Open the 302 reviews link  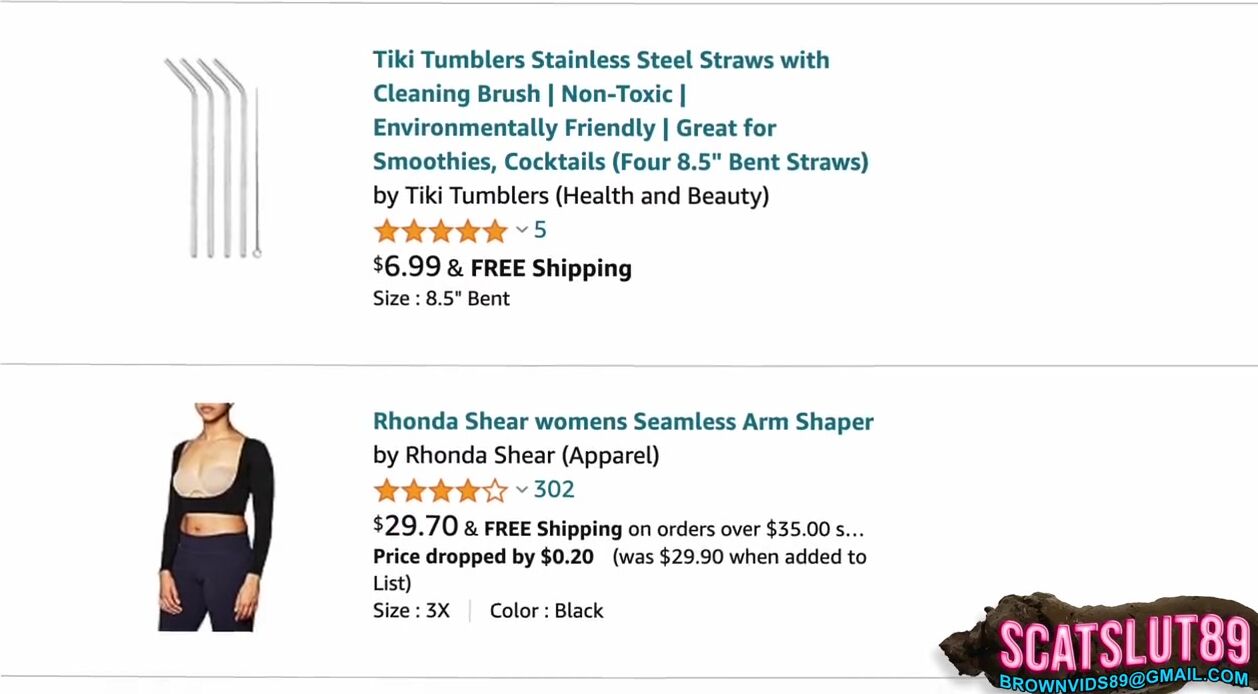[554, 489]
